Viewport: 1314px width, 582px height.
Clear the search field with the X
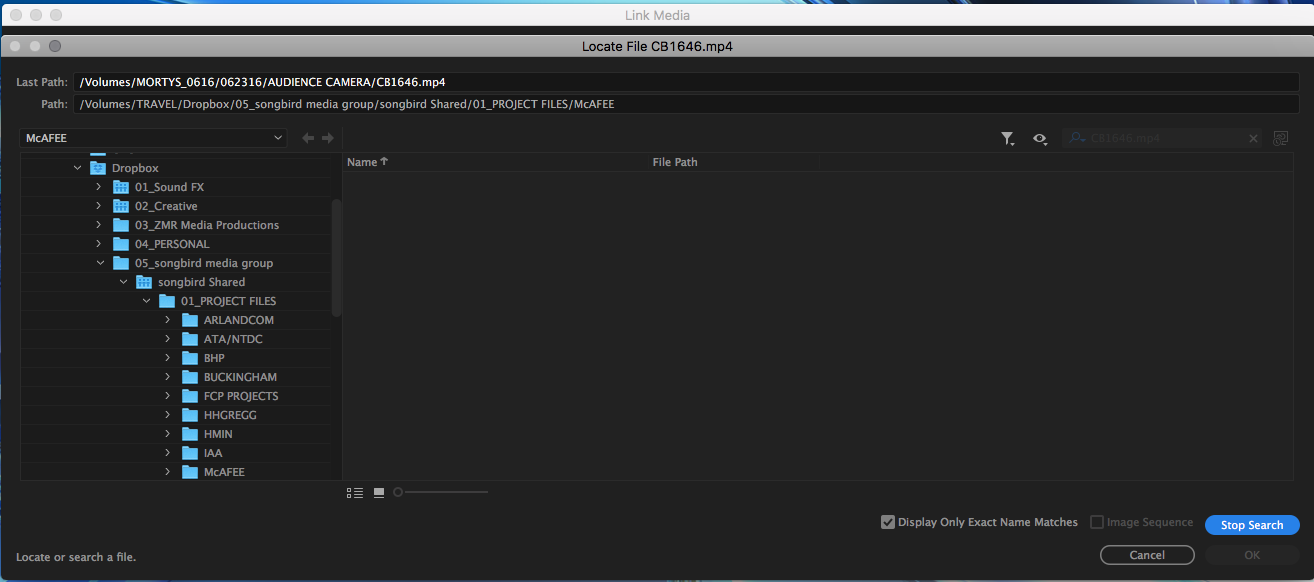tap(1253, 139)
